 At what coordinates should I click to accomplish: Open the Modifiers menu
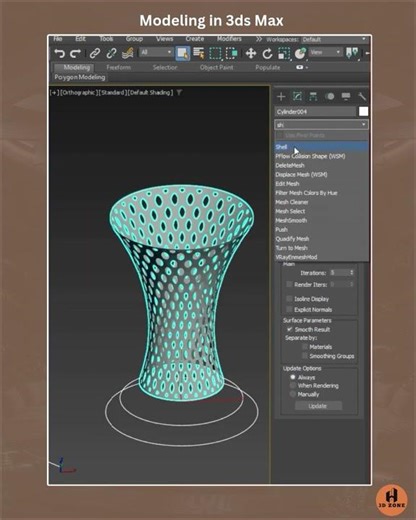point(229,39)
